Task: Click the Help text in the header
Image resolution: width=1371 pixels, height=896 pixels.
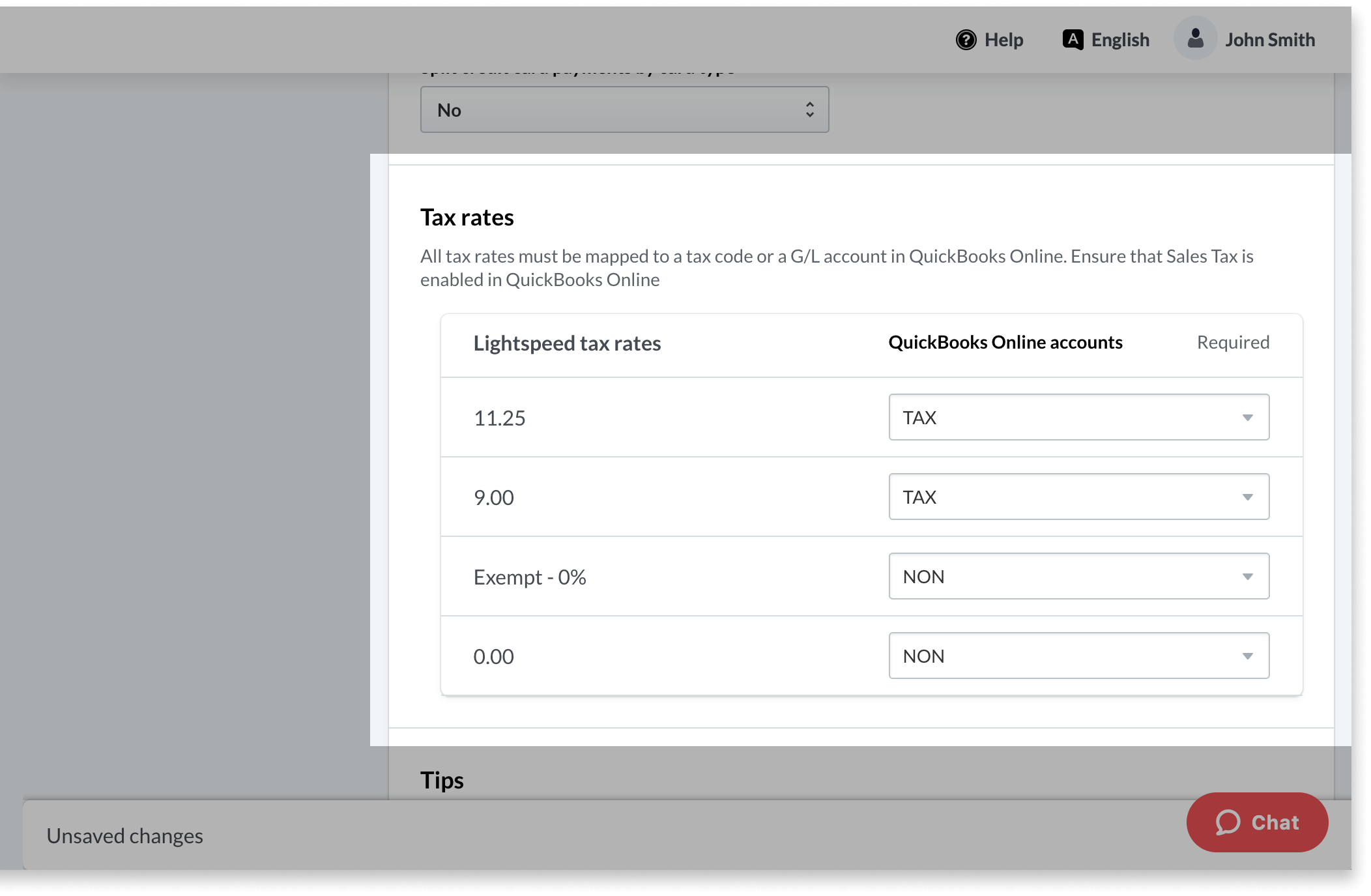Action: [x=1003, y=40]
